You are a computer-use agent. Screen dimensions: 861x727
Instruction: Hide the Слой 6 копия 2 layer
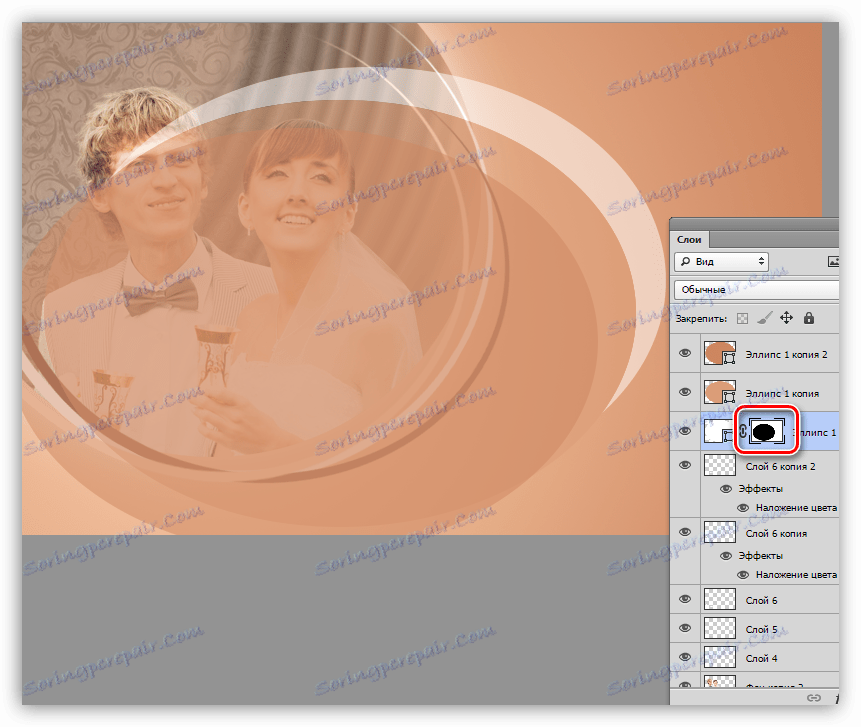(x=685, y=465)
